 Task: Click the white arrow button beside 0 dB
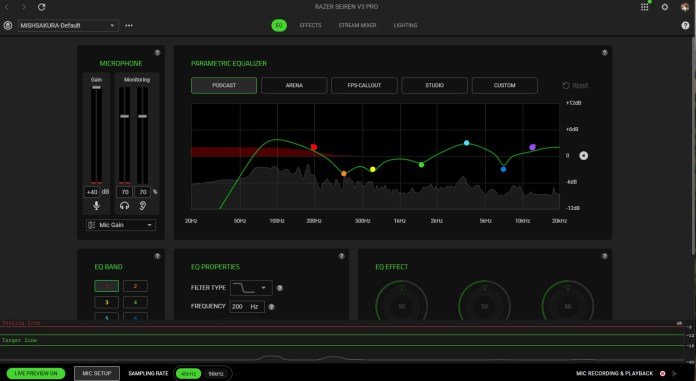(x=583, y=155)
